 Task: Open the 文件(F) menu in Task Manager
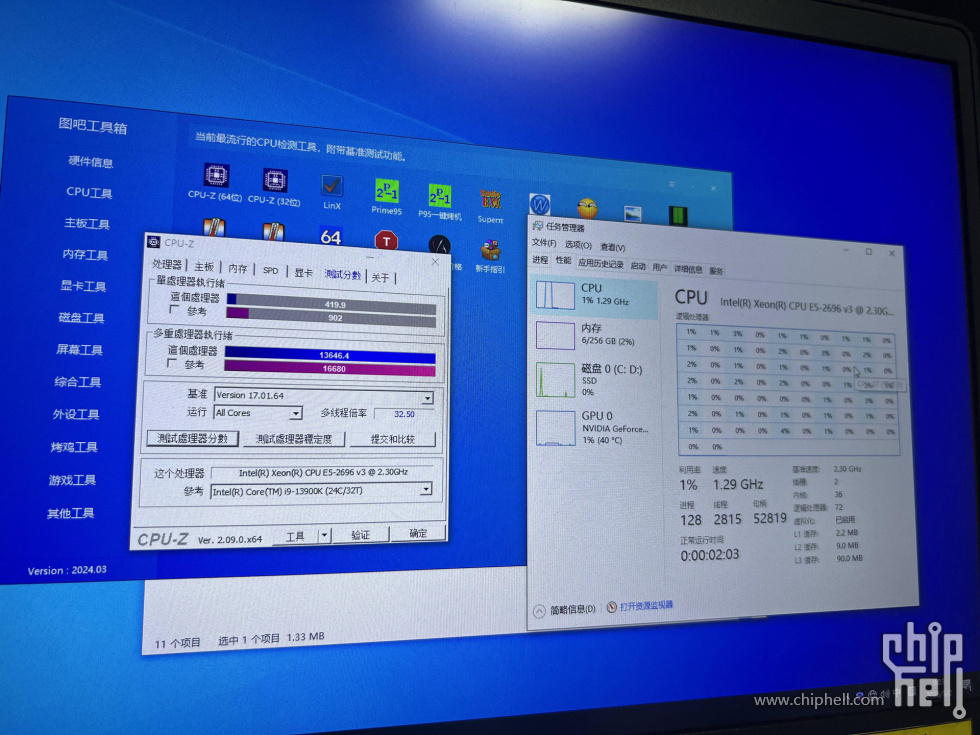[544, 242]
